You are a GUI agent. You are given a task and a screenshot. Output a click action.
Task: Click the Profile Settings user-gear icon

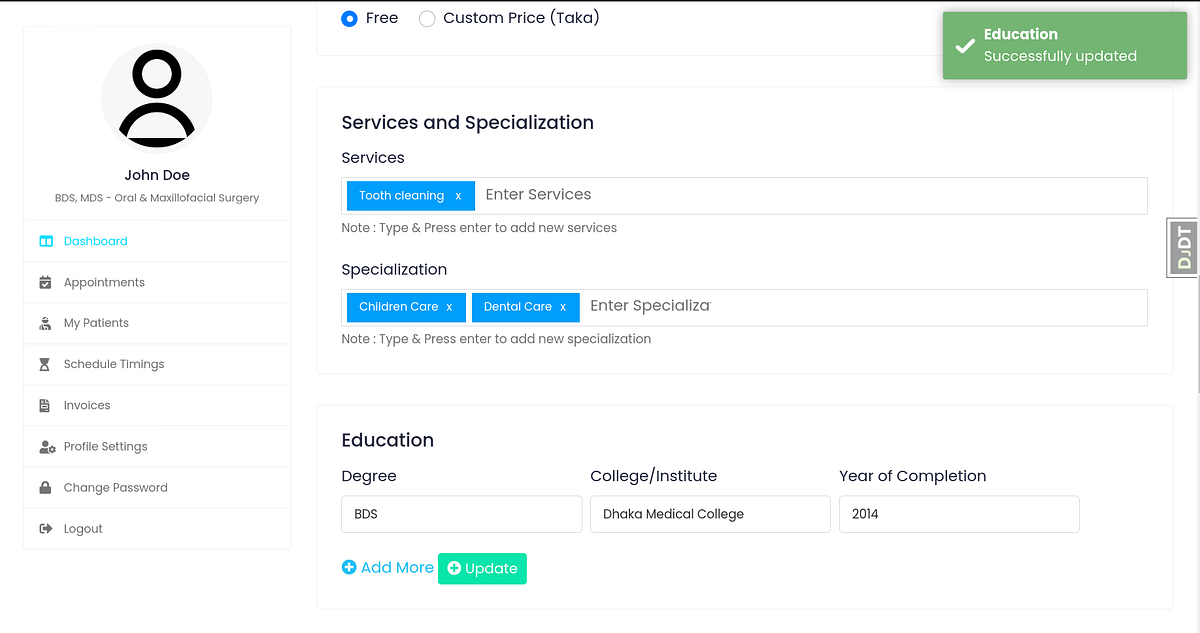pyautogui.click(x=46, y=447)
